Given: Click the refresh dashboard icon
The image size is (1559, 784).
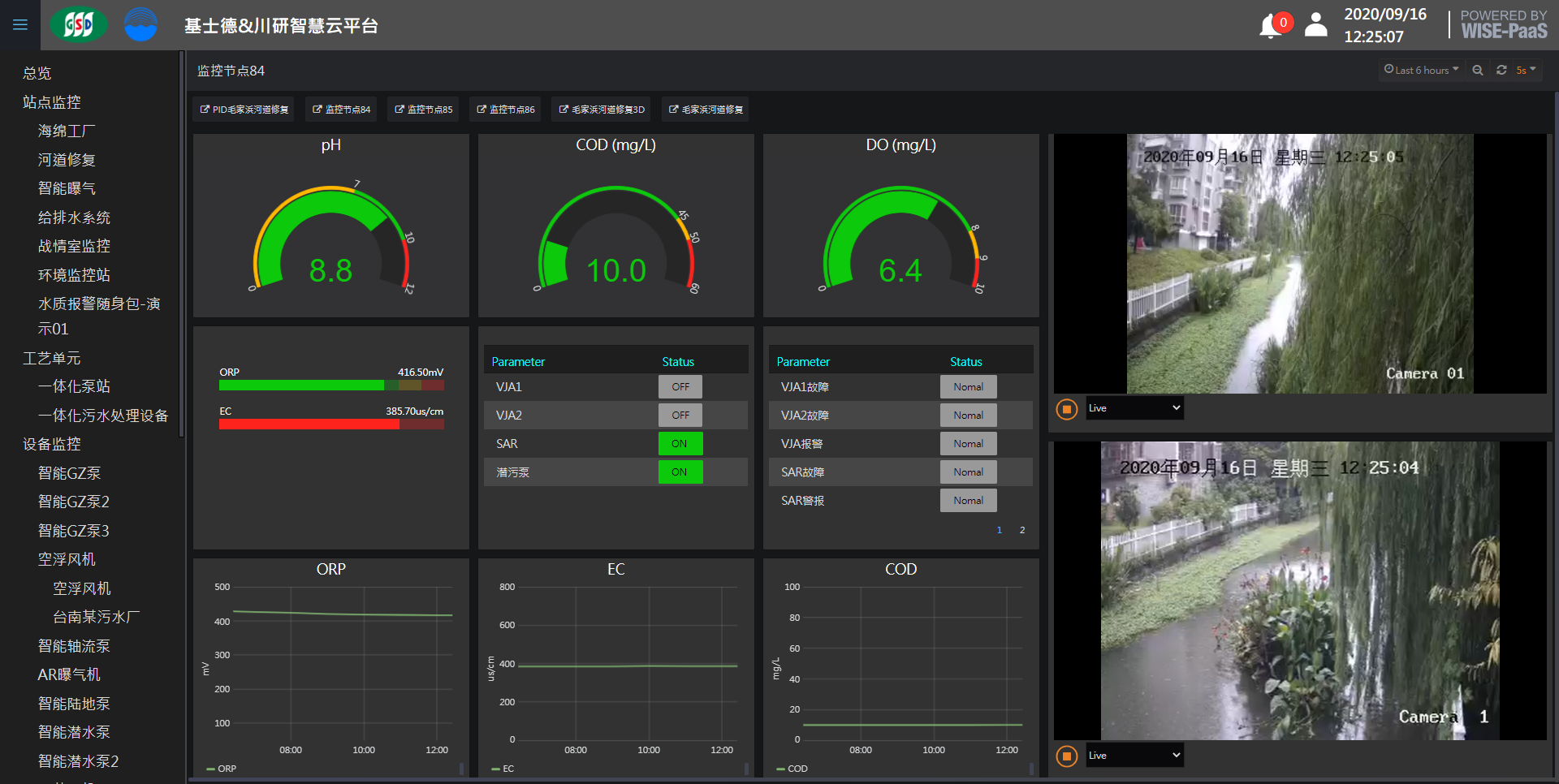Looking at the screenshot, I should click(x=1501, y=71).
